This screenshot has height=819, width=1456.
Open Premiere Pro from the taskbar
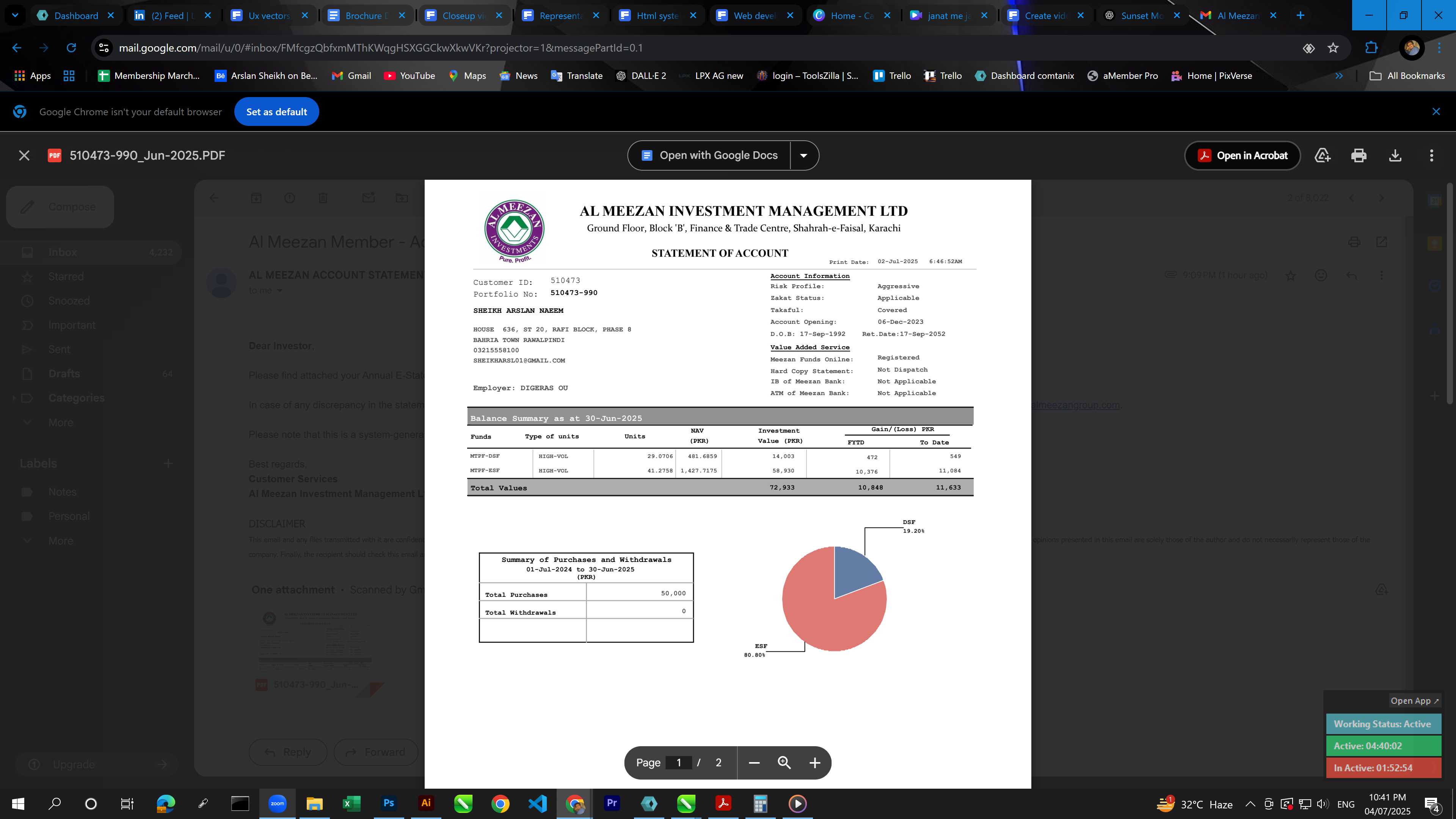pyautogui.click(x=612, y=804)
